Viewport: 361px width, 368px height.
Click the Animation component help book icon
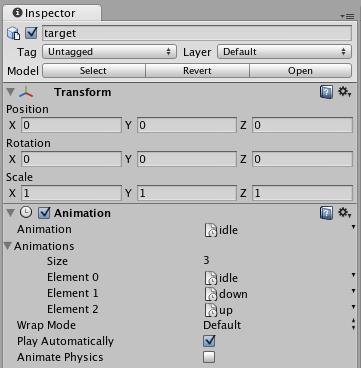tap(326, 213)
